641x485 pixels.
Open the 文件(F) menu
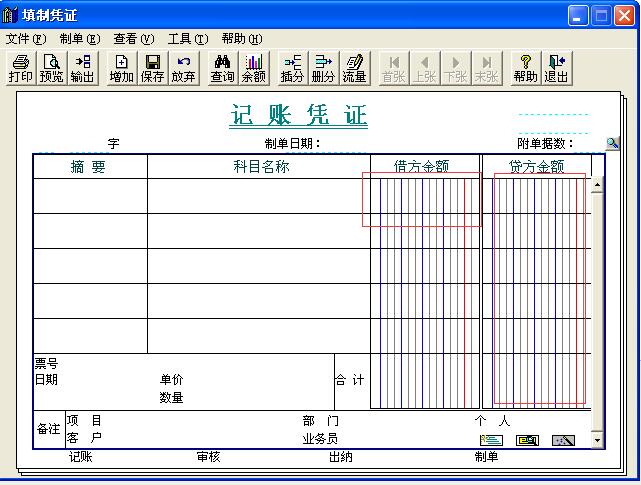click(26, 39)
